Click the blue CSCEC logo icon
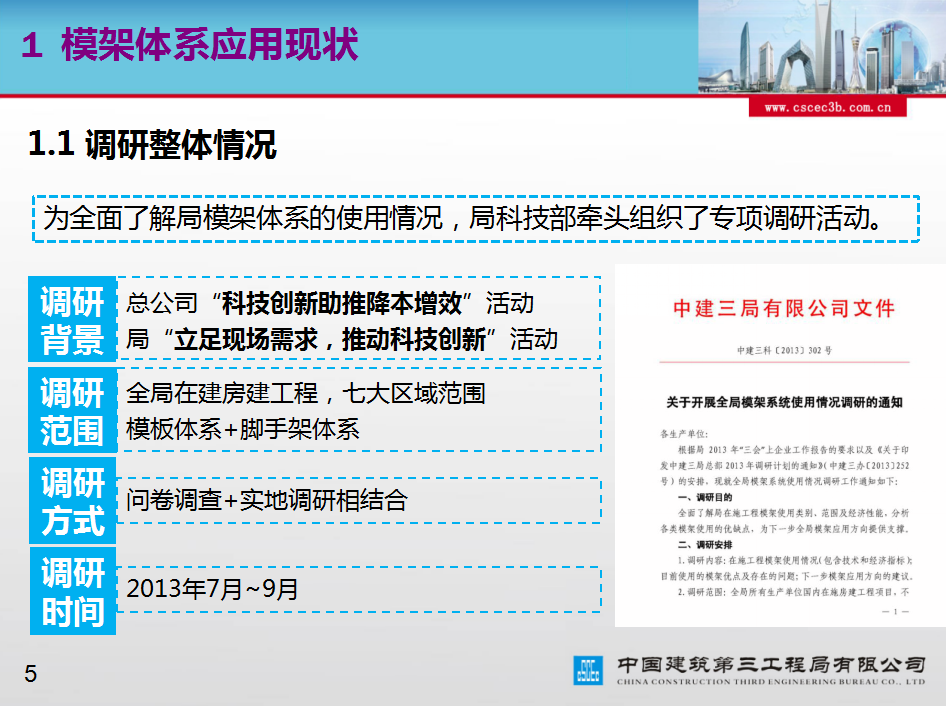Image resolution: width=946 pixels, height=706 pixels. pyautogui.click(x=588, y=670)
